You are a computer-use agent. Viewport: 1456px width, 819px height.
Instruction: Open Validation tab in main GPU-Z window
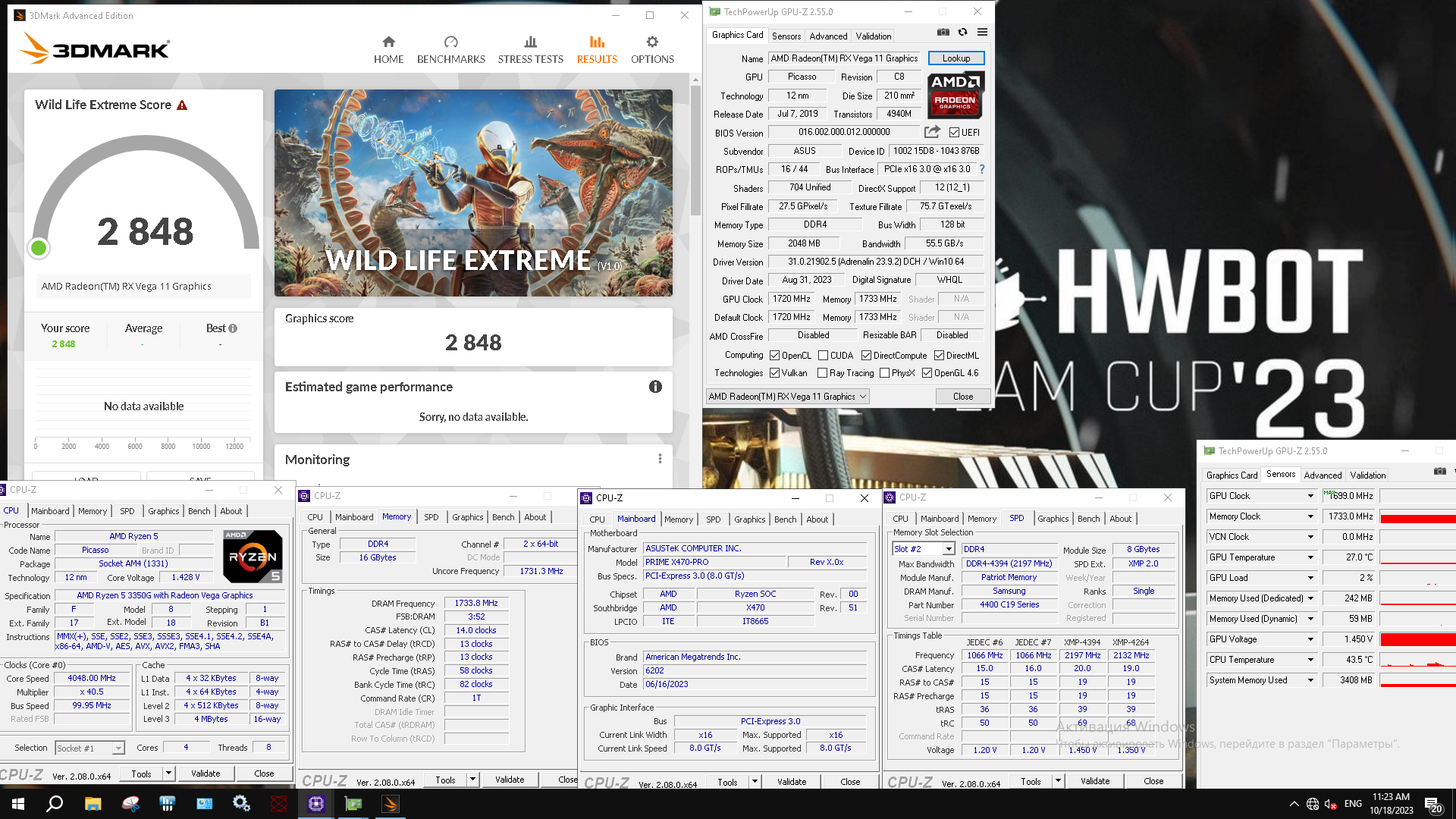pyautogui.click(x=874, y=36)
